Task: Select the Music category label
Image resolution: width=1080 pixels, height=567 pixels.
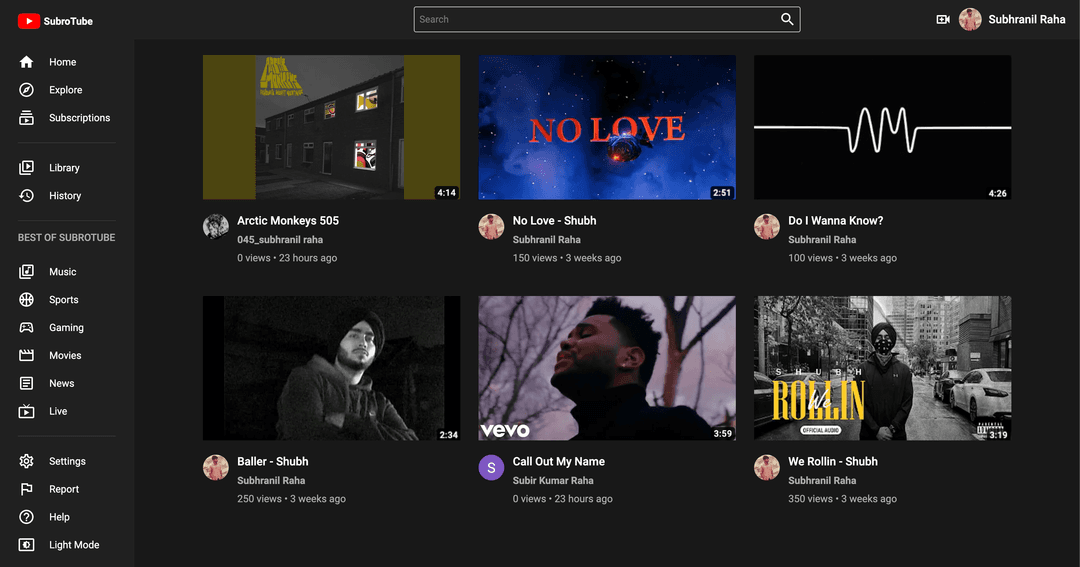Action: click(63, 271)
